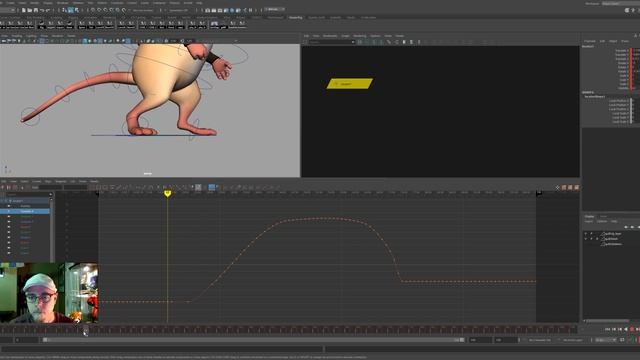640x360 pixels.
Task: Click Rotate Z attribute in Channel Box
Action: [x=623, y=71]
